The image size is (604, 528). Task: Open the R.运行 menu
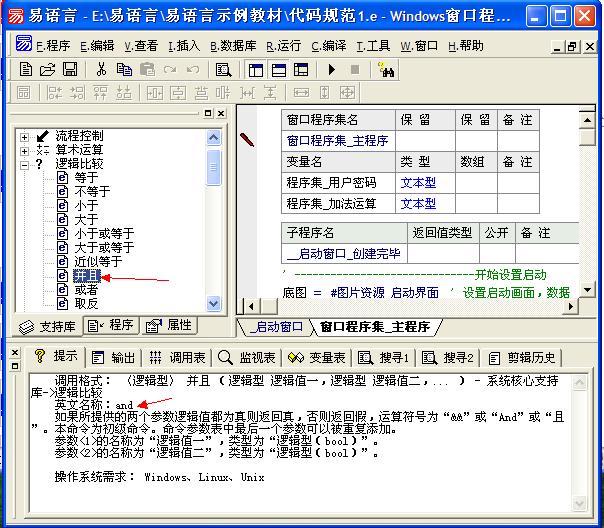(x=284, y=46)
